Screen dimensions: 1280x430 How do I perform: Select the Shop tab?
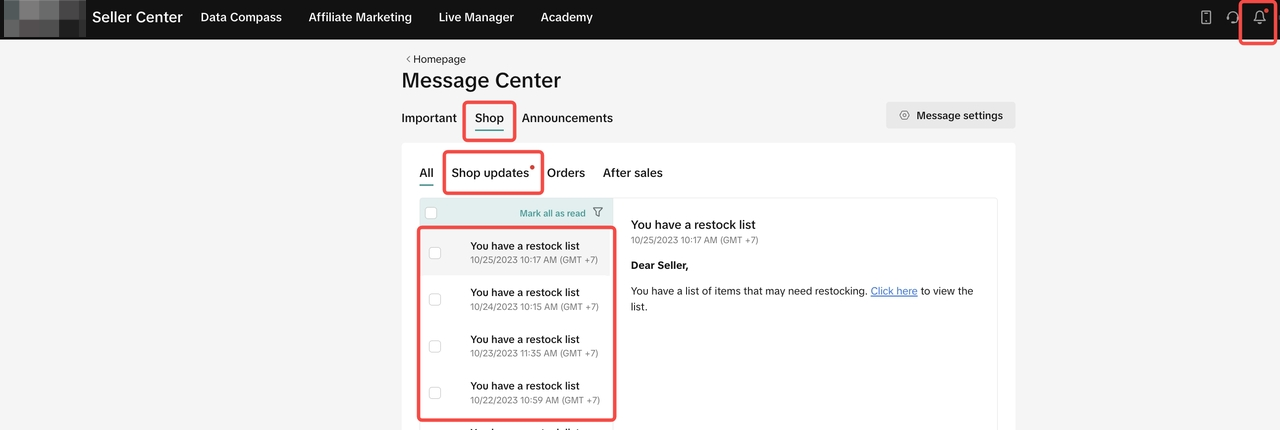489,118
